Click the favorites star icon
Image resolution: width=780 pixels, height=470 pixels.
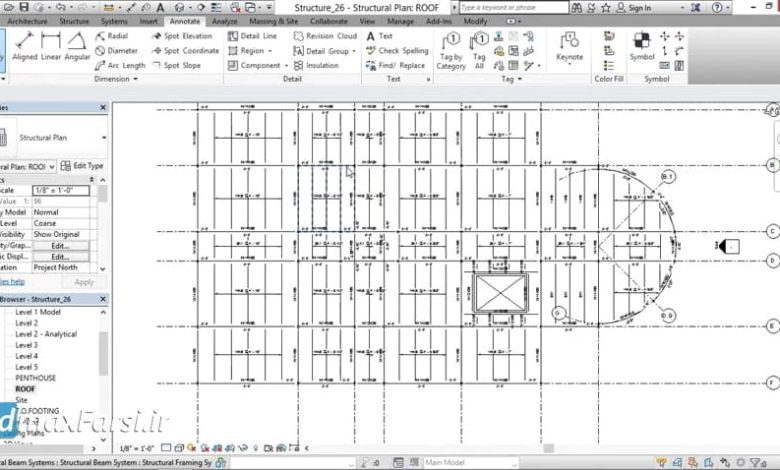(605, 7)
